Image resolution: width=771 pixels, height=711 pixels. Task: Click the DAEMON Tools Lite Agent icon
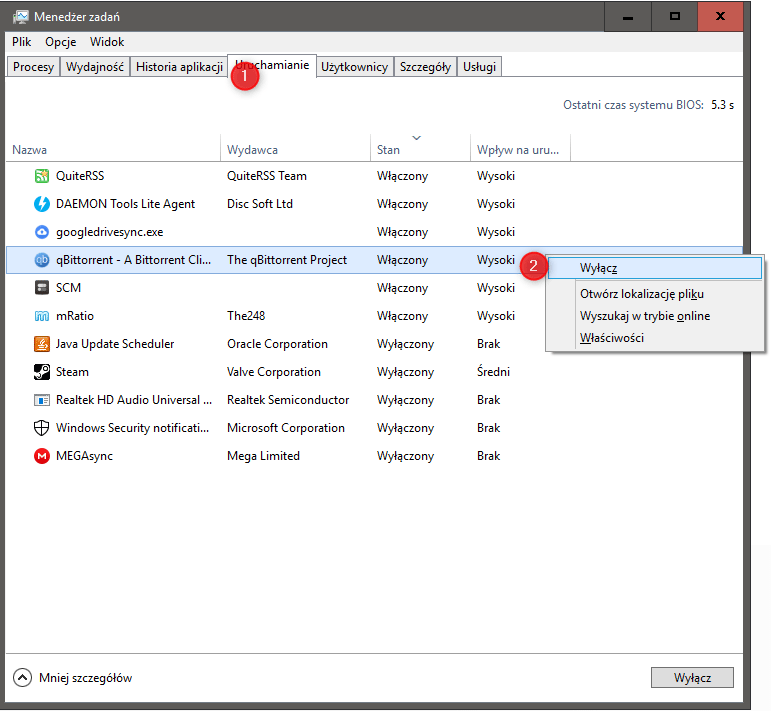point(42,204)
